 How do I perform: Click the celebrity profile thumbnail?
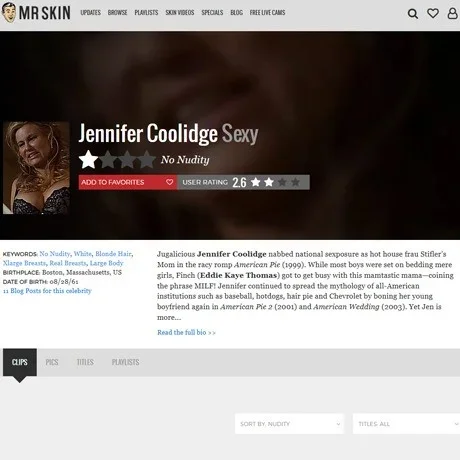coord(36,168)
